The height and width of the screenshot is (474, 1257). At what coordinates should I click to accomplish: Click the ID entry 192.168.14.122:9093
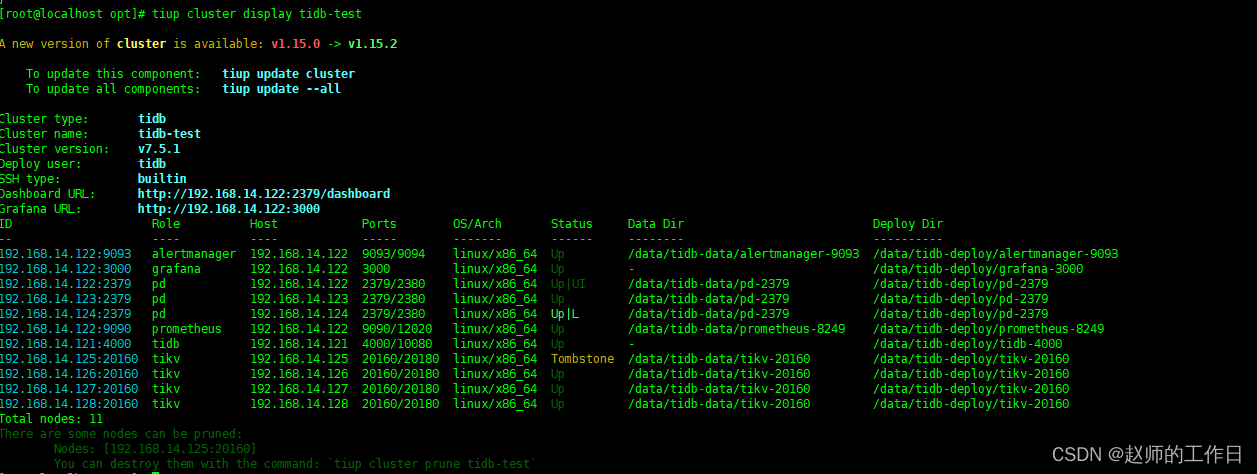tap(66, 254)
